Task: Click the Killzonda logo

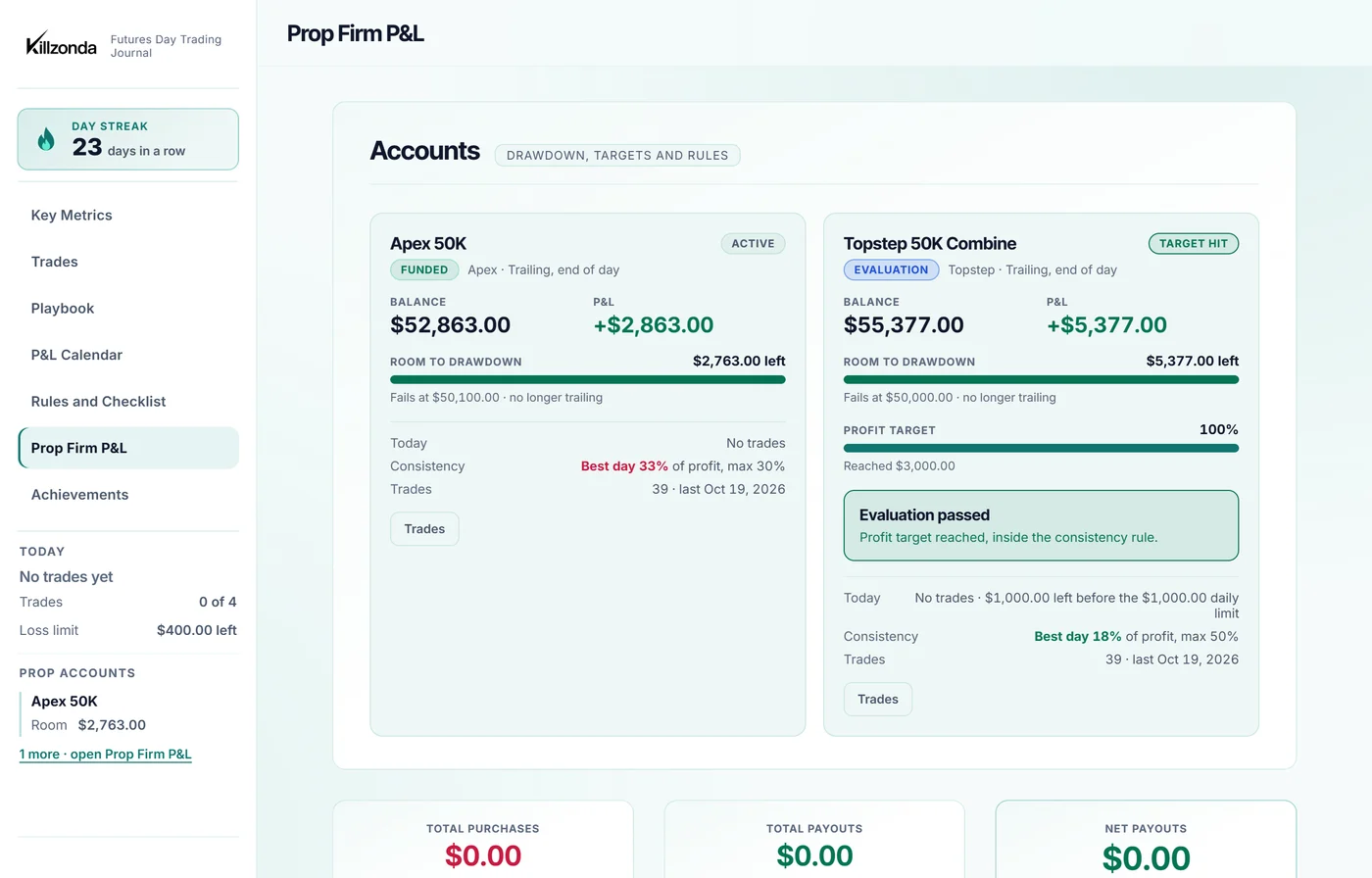Action: 61,44
